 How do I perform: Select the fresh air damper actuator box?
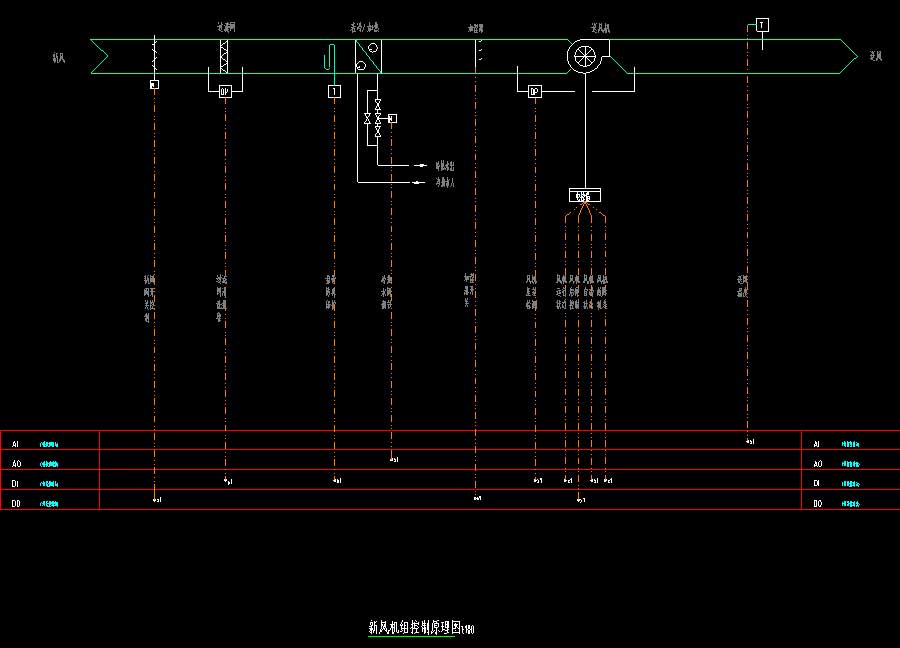(154, 85)
